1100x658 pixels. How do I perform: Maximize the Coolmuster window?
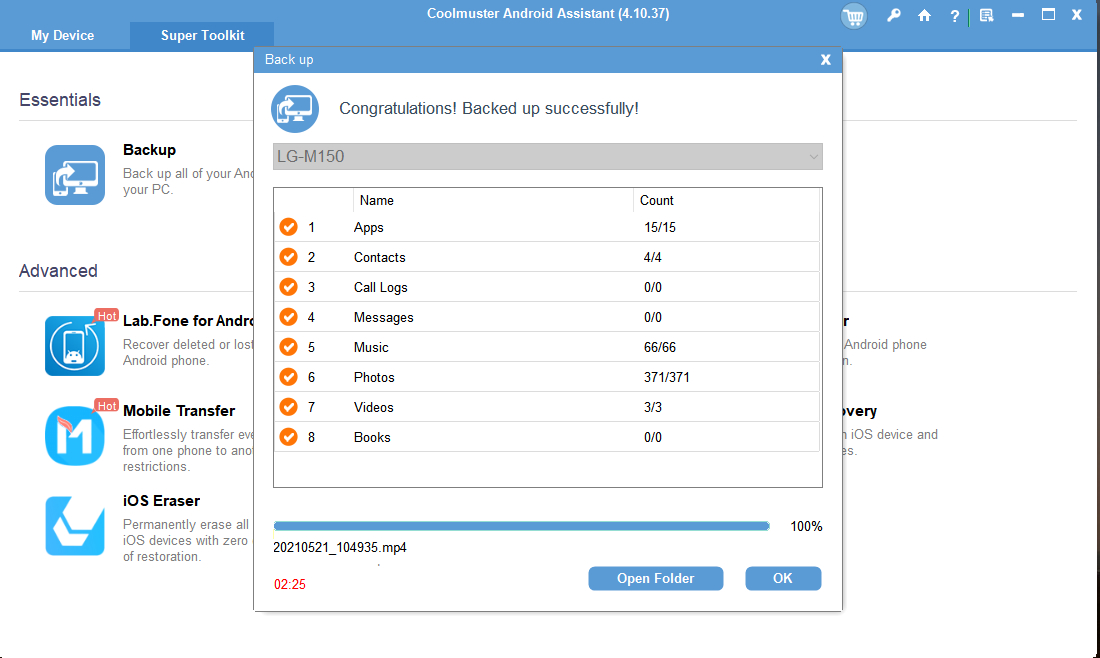pyautogui.click(x=1048, y=15)
